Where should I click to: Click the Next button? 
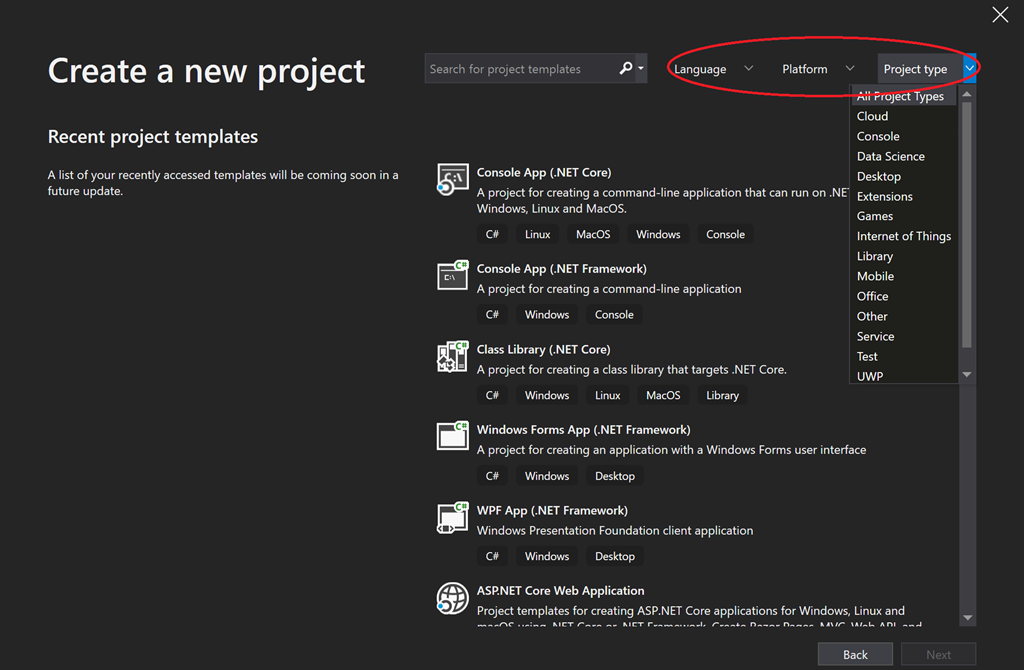938,654
